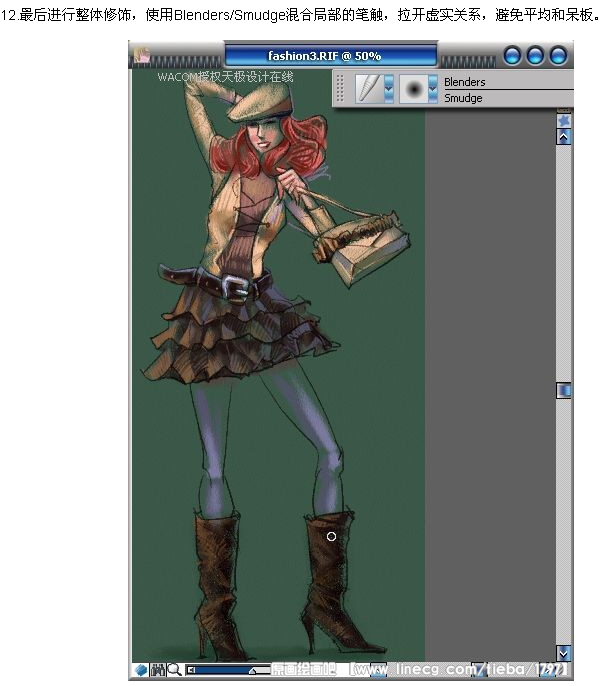Click the vertical scrollbar down arrow
Viewport: 601px width, 686px height.
[563, 653]
